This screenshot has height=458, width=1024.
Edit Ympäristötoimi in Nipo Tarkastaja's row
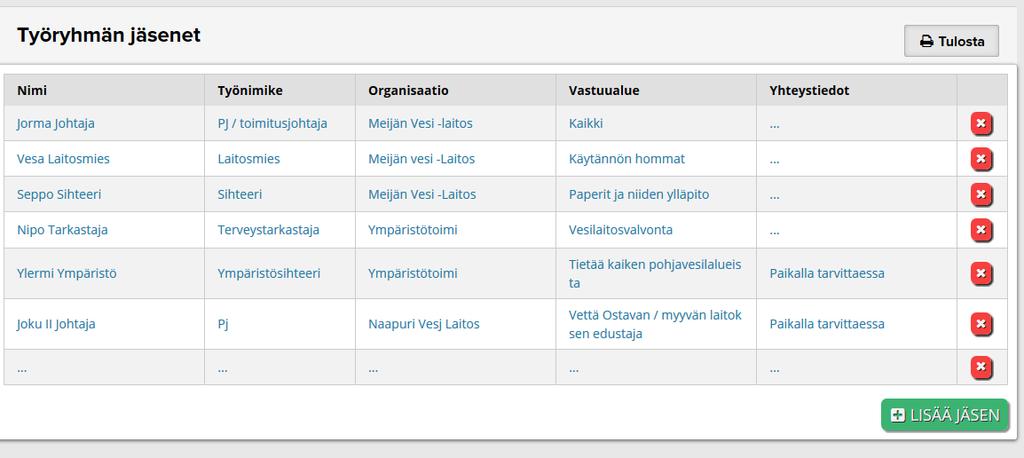pos(413,230)
